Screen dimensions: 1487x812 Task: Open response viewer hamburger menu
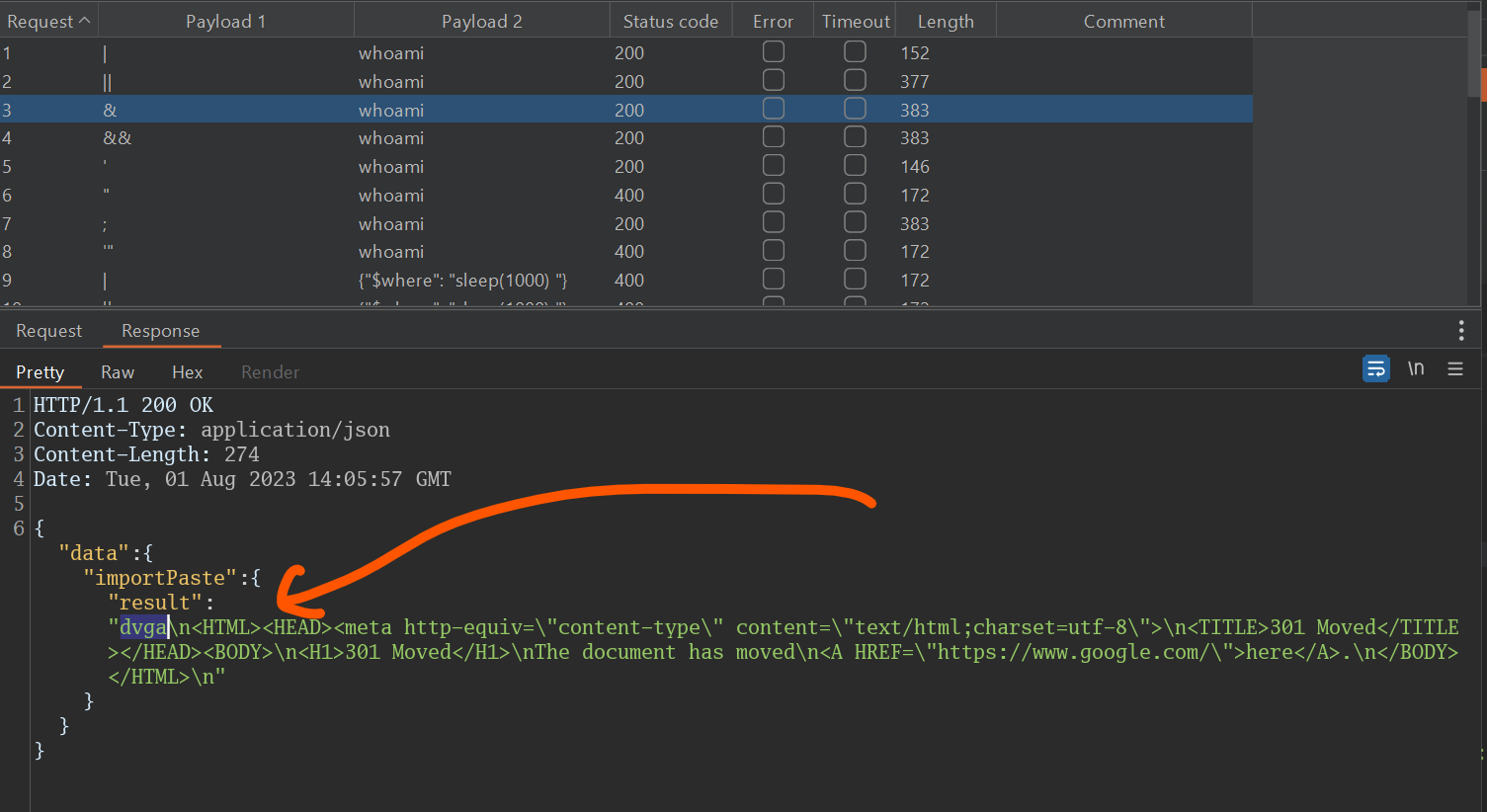(x=1455, y=368)
